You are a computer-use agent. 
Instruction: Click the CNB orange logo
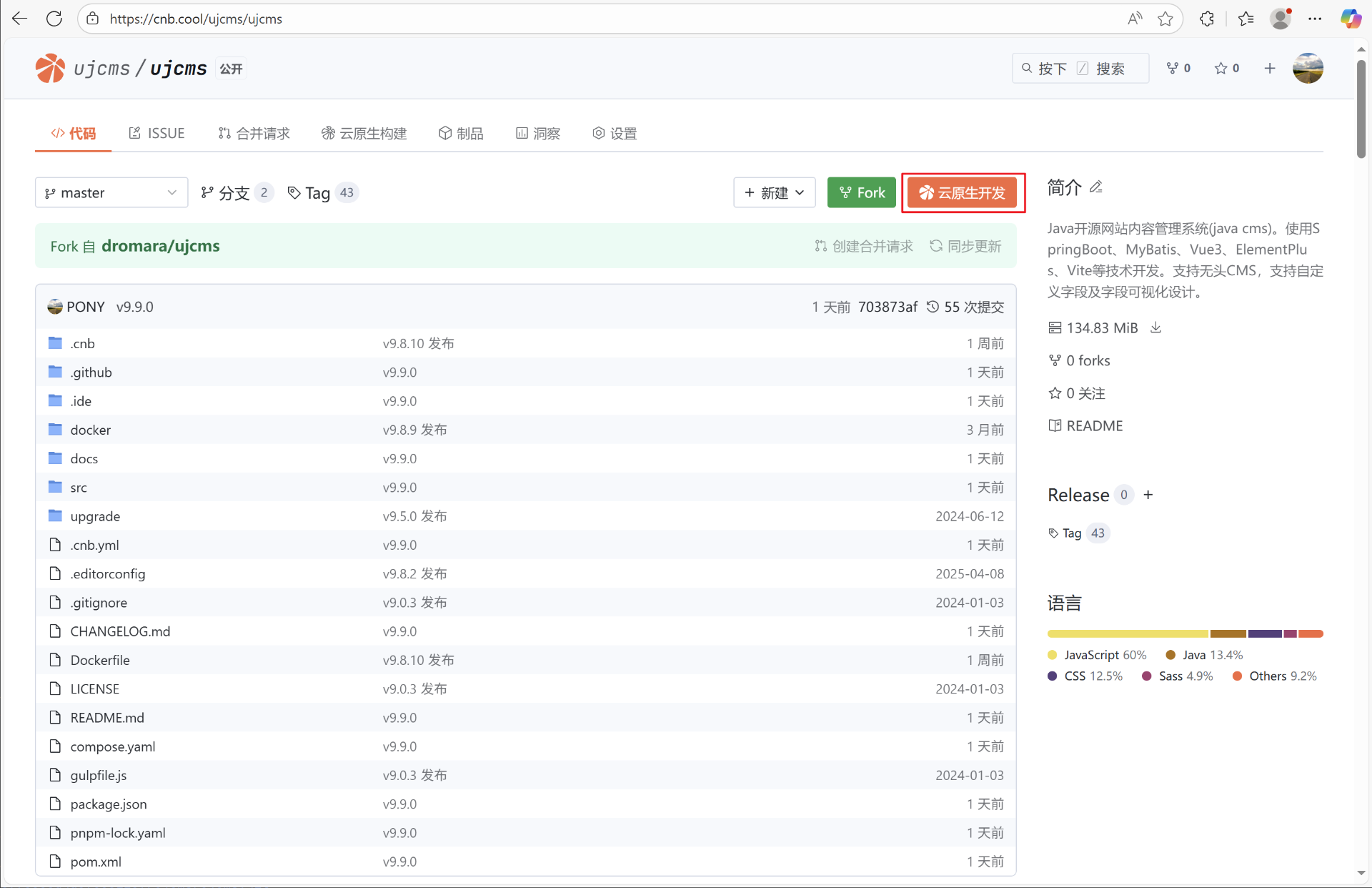coord(50,69)
